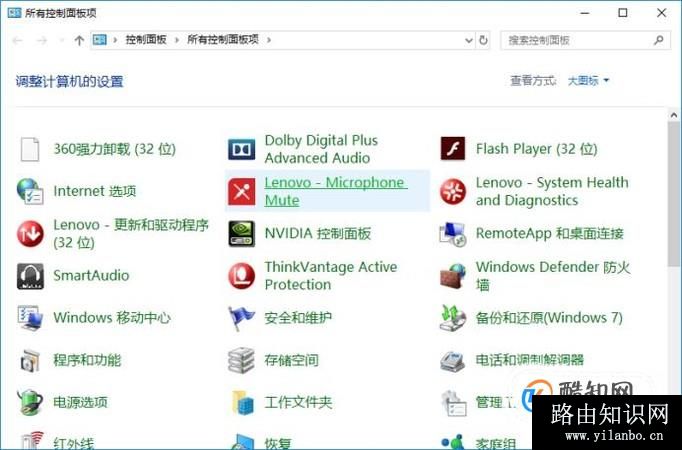
Task: Click the 控制面板 breadcrumb
Action: tap(146, 40)
